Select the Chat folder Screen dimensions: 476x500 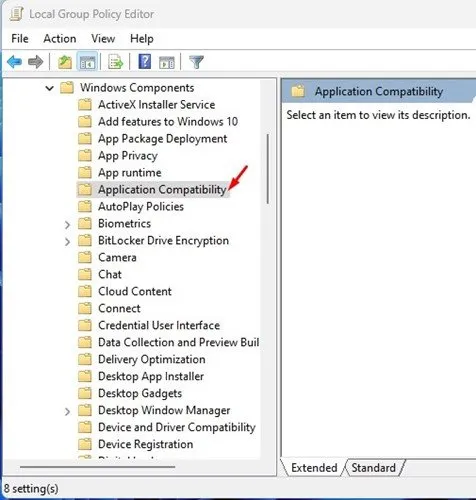[110, 274]
